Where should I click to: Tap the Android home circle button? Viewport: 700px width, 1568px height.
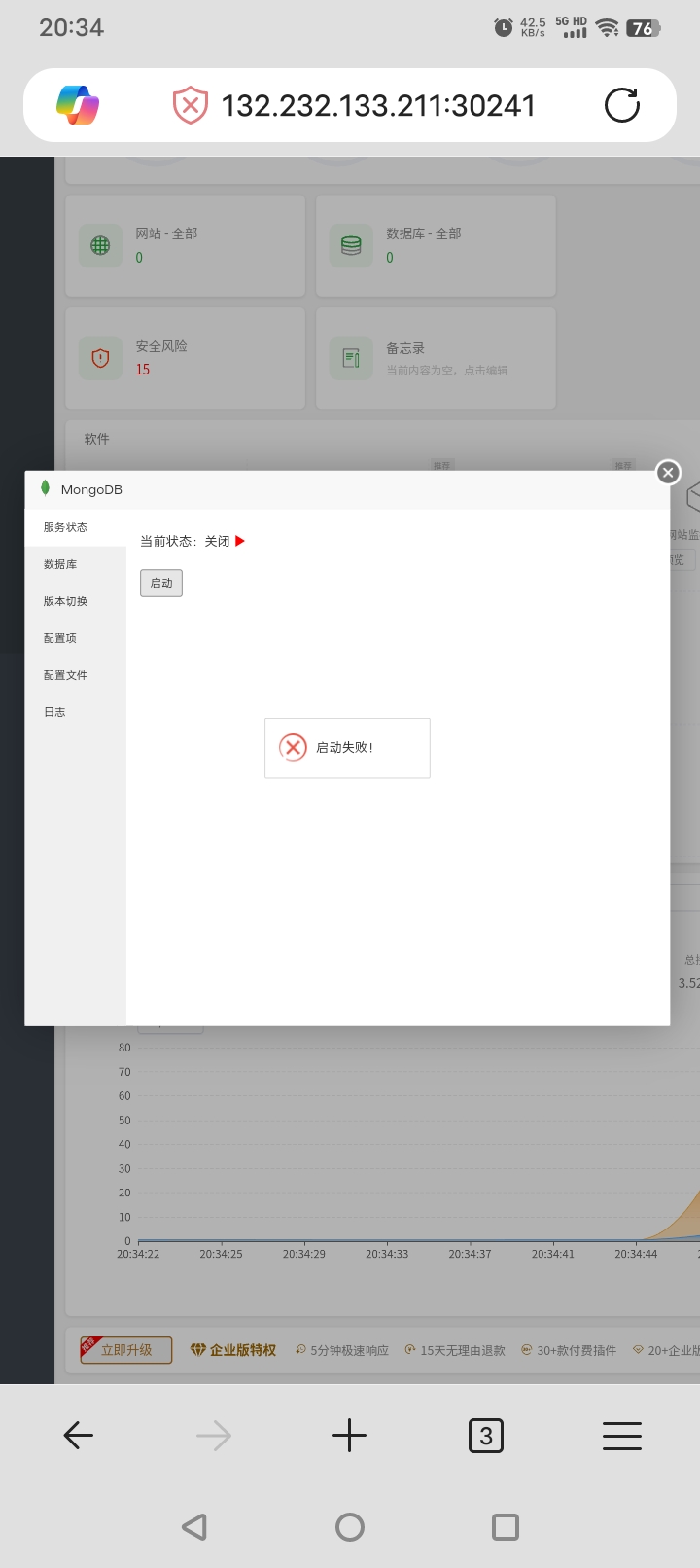tap(350, 1527)
